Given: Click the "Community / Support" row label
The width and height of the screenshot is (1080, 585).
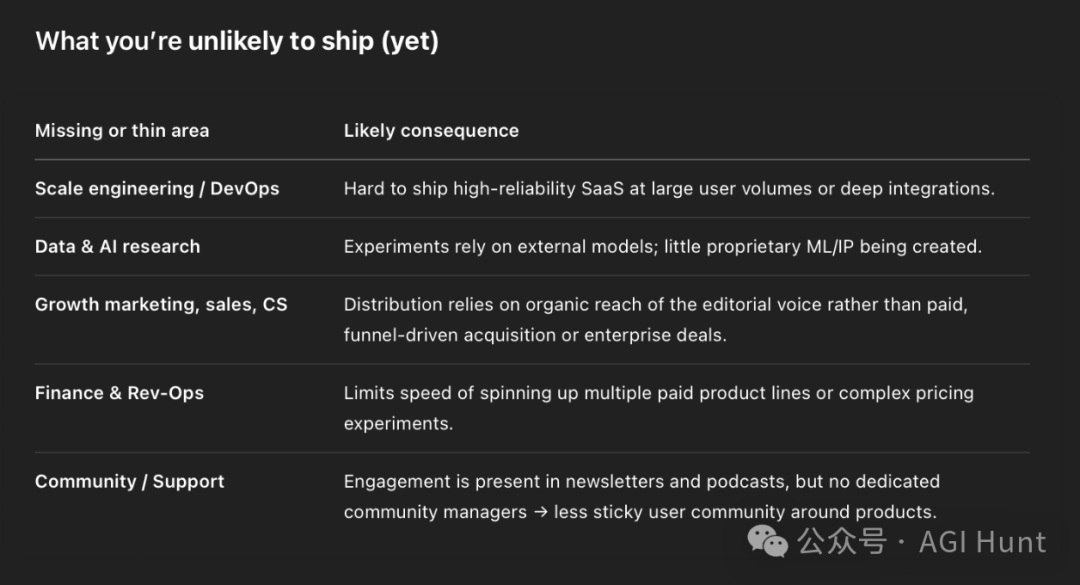Looking at the screenshot, I should 129,481.
